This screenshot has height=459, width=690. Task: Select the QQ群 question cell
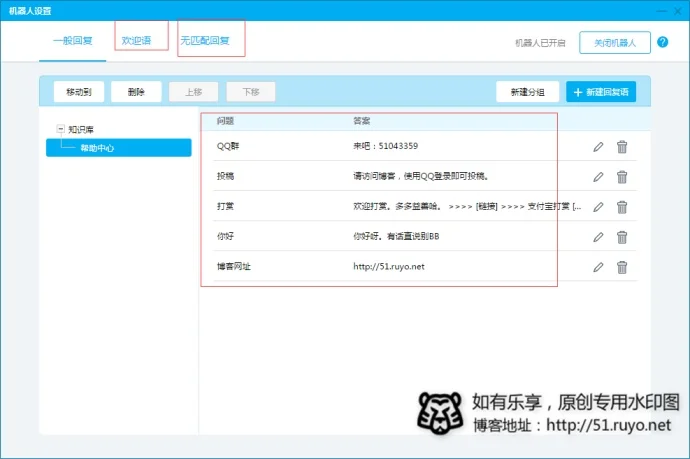(x=228, y=146)
